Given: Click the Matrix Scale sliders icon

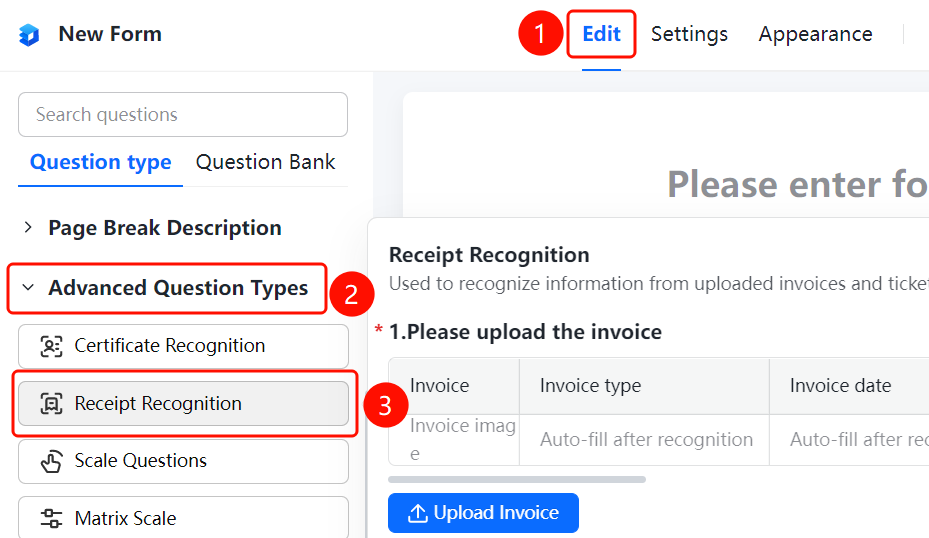Looking at the screenshot, I should 51,518.
